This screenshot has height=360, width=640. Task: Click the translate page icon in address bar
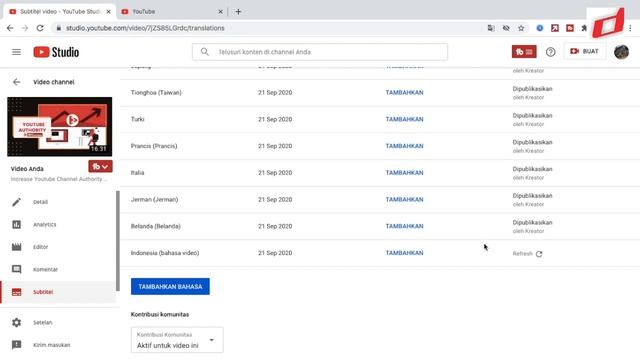pyautogui.click(x=491, y=28)
